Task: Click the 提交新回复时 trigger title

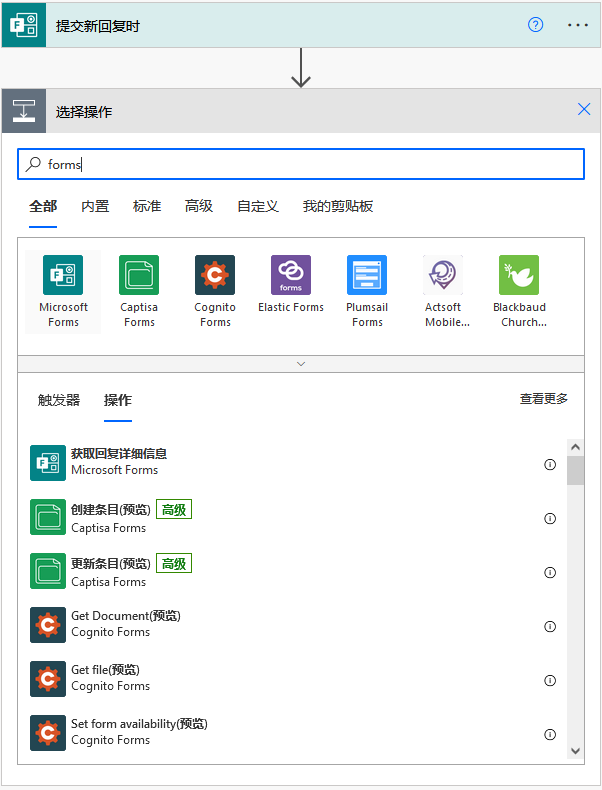Action: coord(98,26)
